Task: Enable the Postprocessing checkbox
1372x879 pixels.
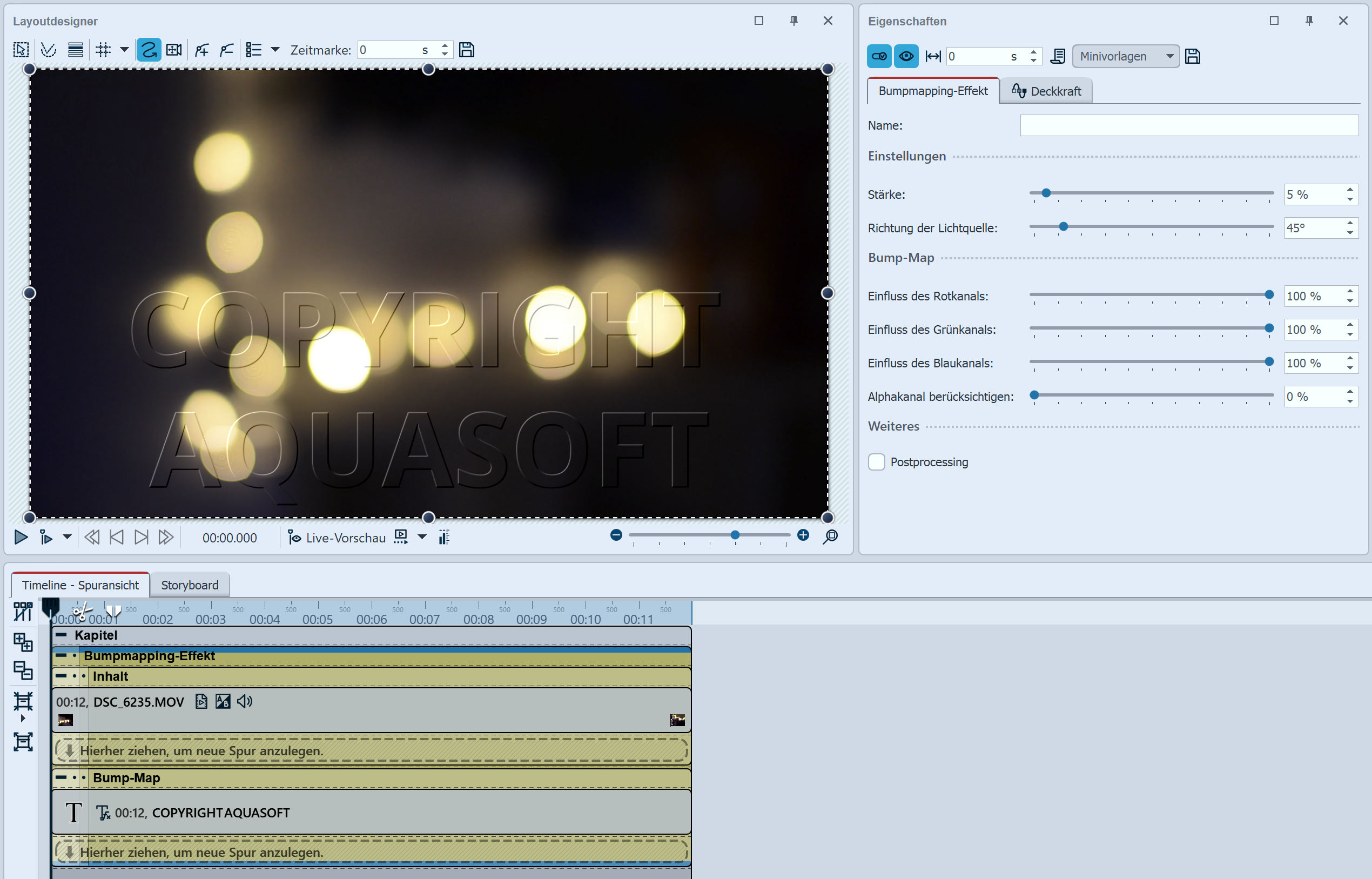Action: [x=877, y=462]
